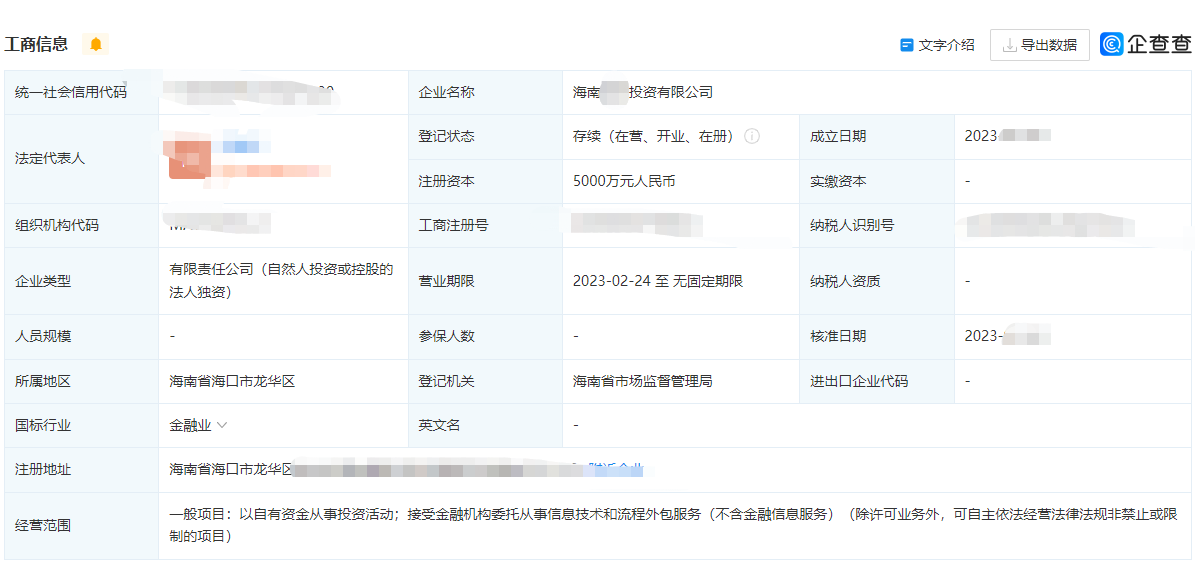
Task: Click the legal representative's avatar image
Action: point(189,159)
